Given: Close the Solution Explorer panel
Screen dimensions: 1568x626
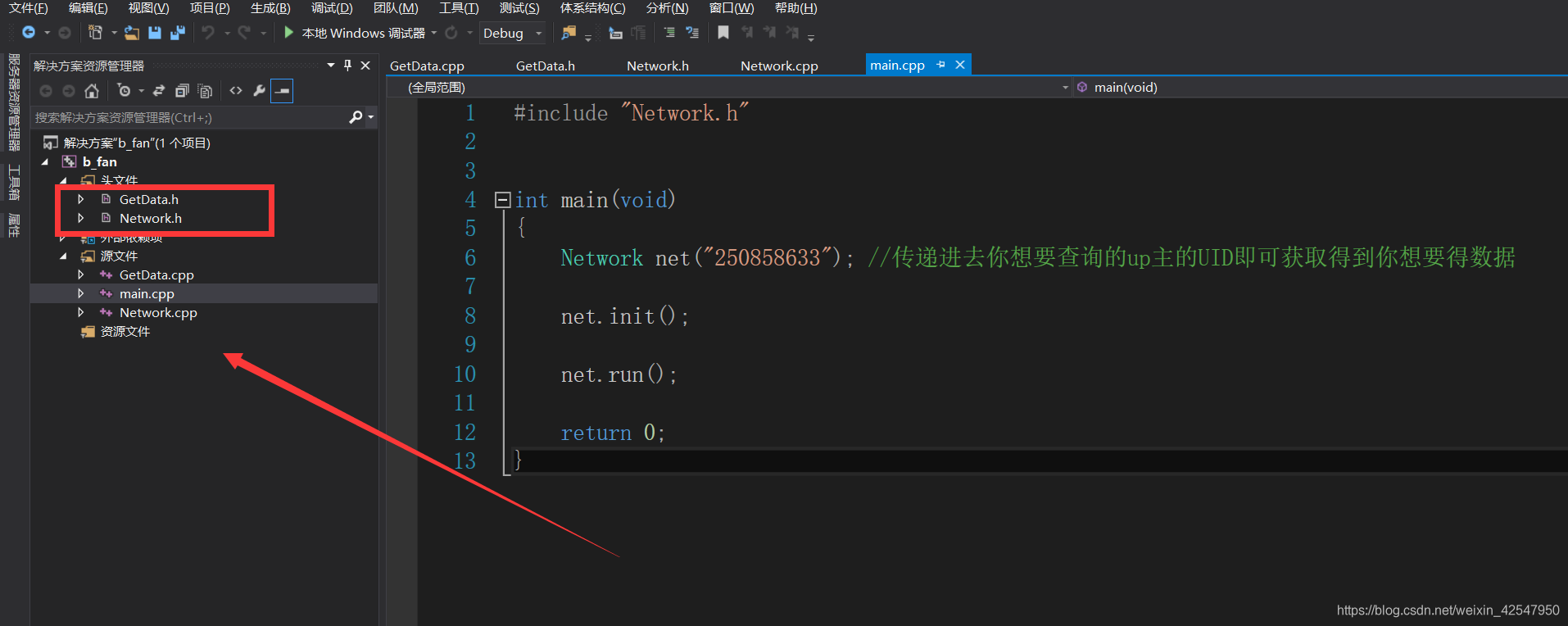Looking at the screenshot, I should [365, 66].
